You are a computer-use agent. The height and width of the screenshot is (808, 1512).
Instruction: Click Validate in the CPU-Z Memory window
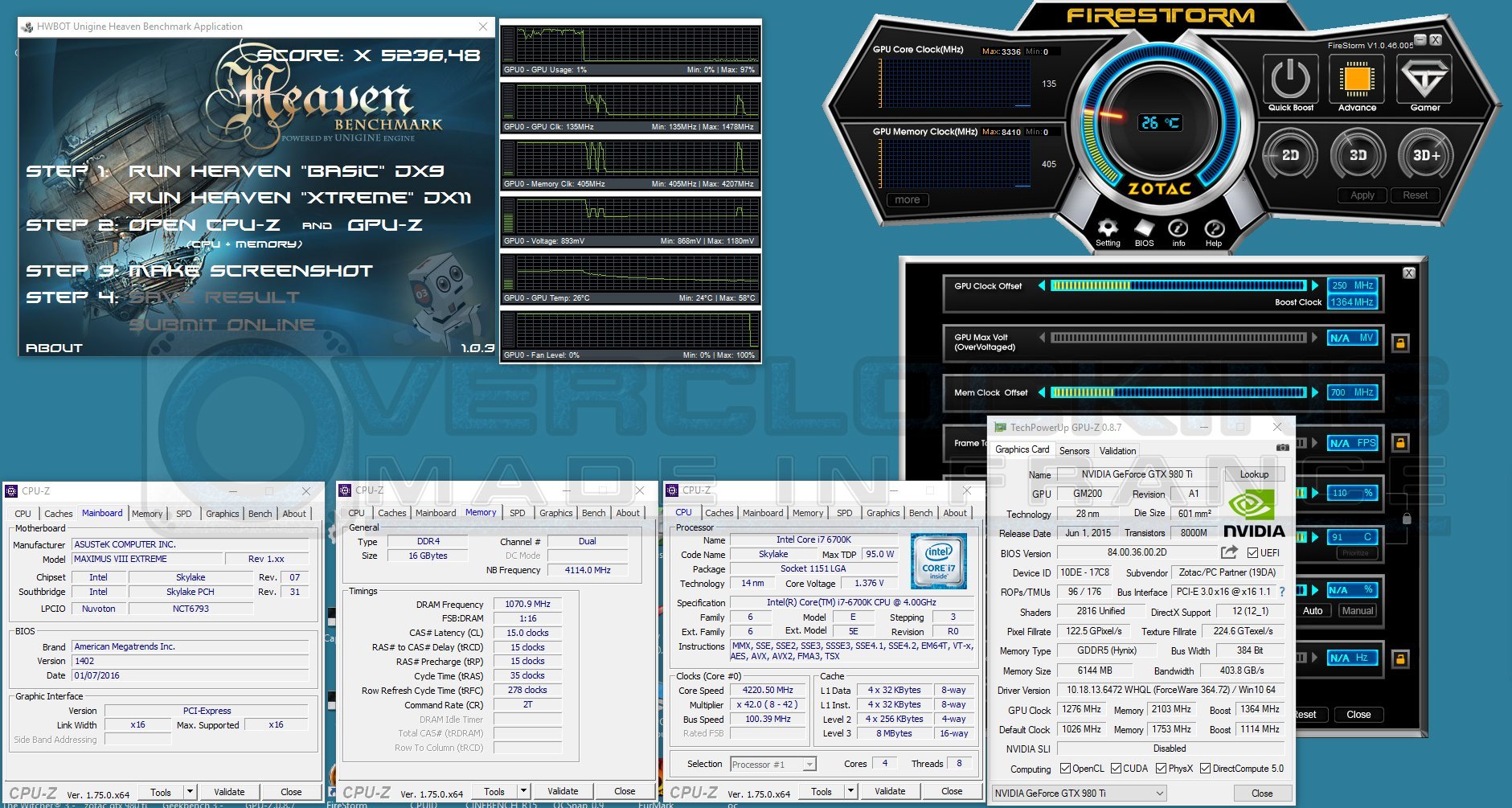563,791
